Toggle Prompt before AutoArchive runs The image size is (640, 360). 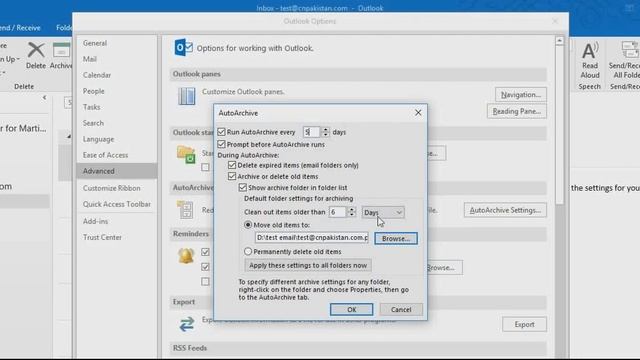(221, 144)
